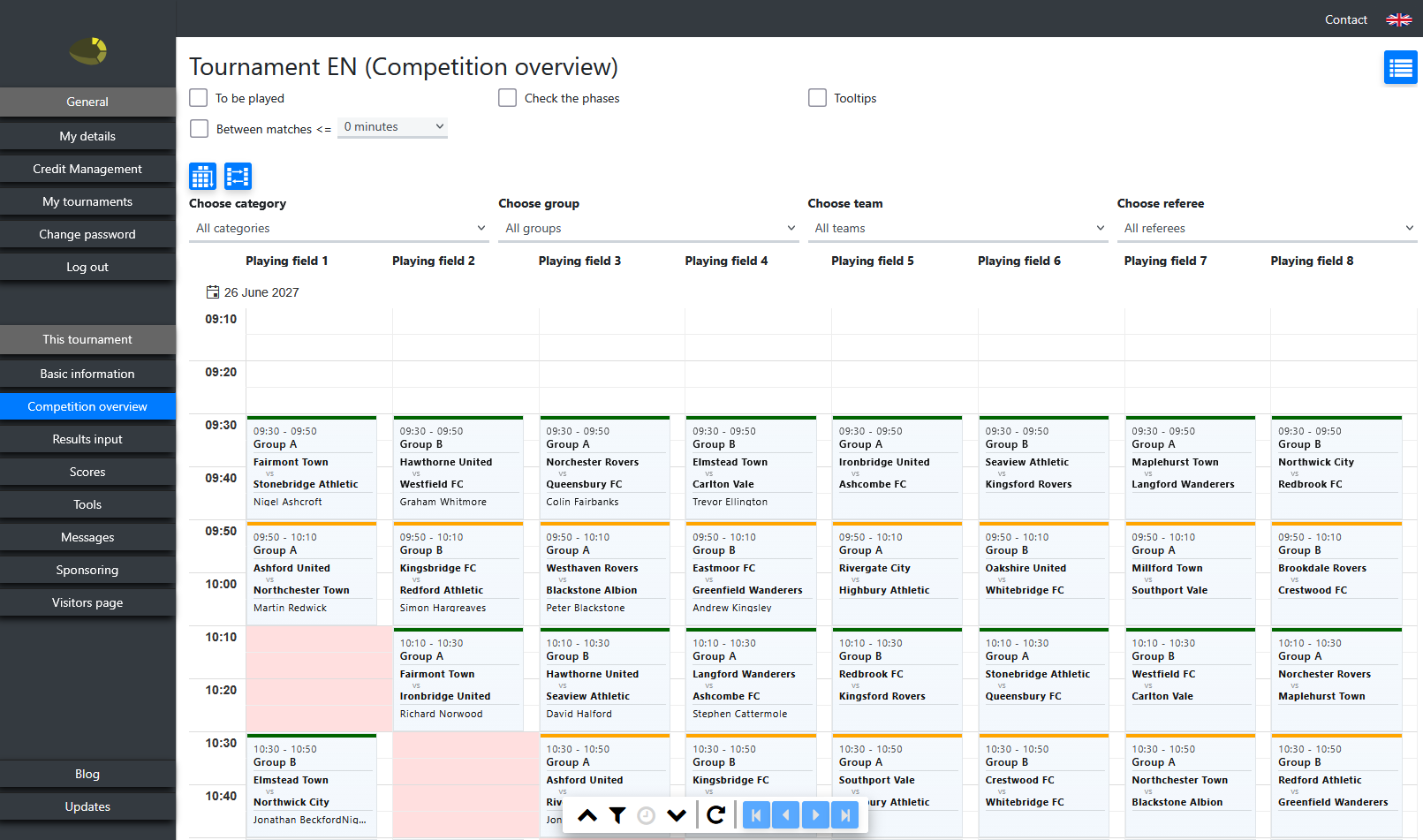Go to the previous page arrow button

[x=785, y=815]
